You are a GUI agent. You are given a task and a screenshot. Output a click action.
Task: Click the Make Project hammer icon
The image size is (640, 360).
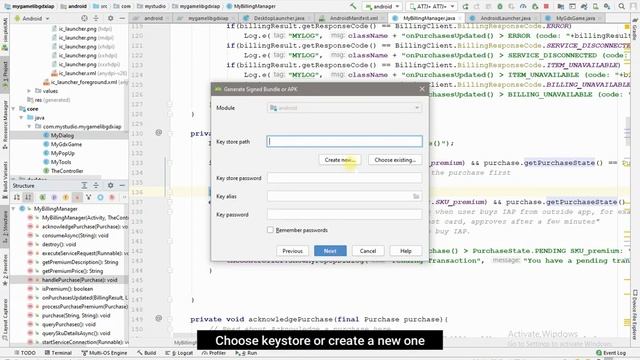click(x=353, y=6)
